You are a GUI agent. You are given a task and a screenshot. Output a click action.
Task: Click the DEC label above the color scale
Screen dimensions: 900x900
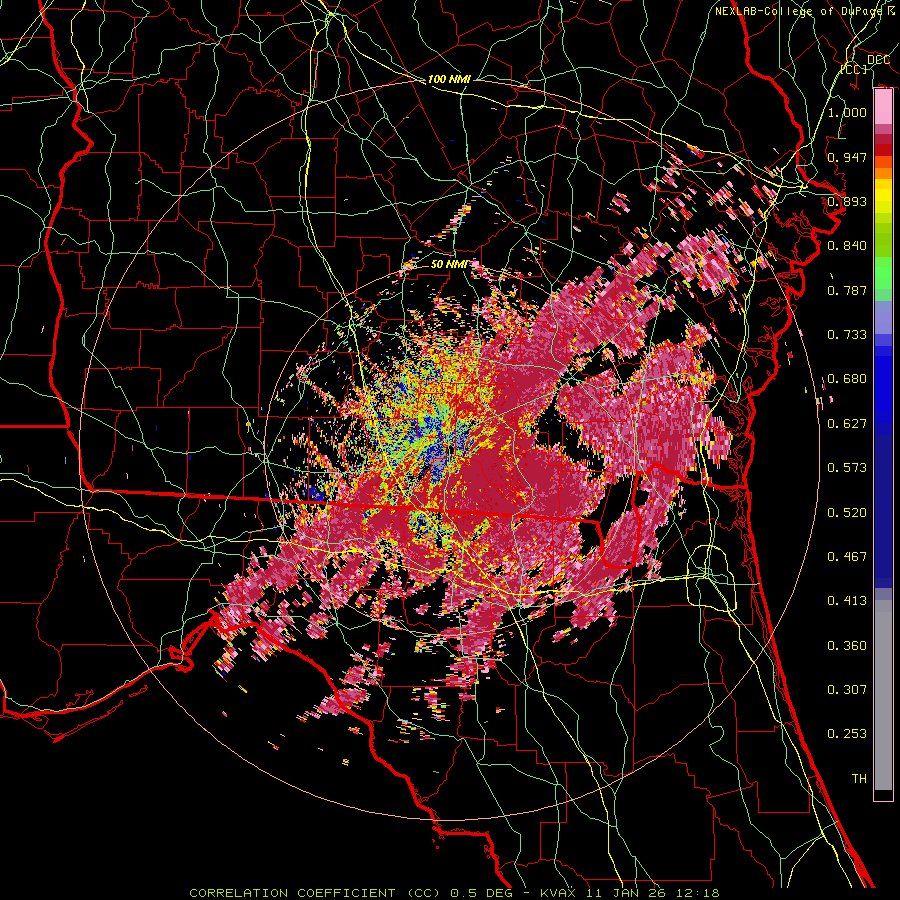tap(878, 60)
